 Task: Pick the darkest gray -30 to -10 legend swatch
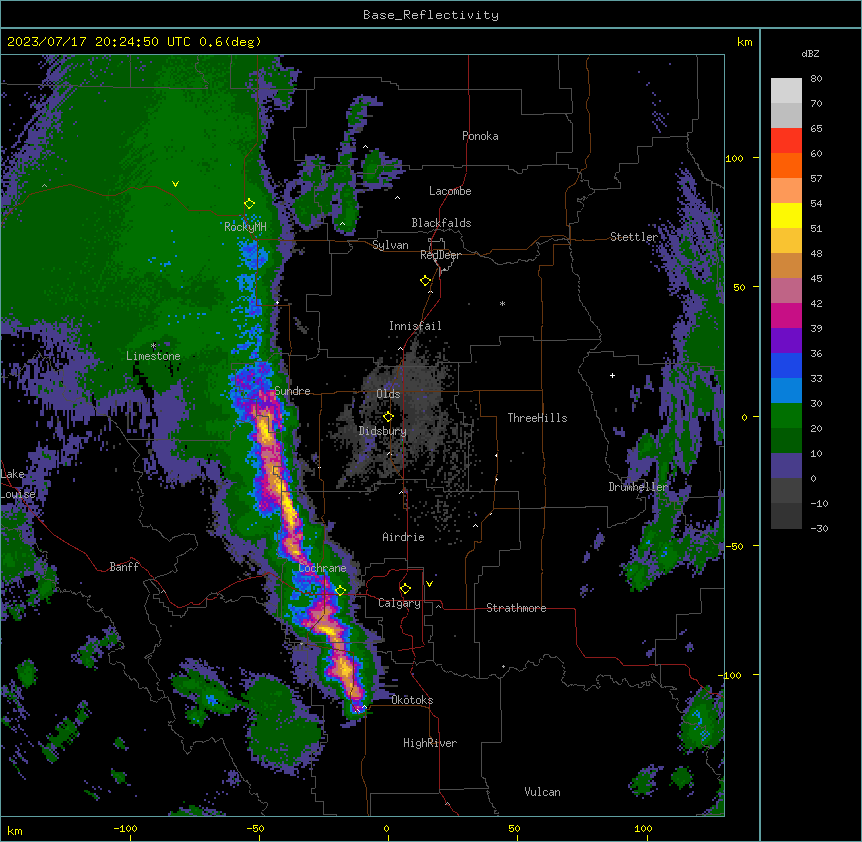click(x=786, y=516)
